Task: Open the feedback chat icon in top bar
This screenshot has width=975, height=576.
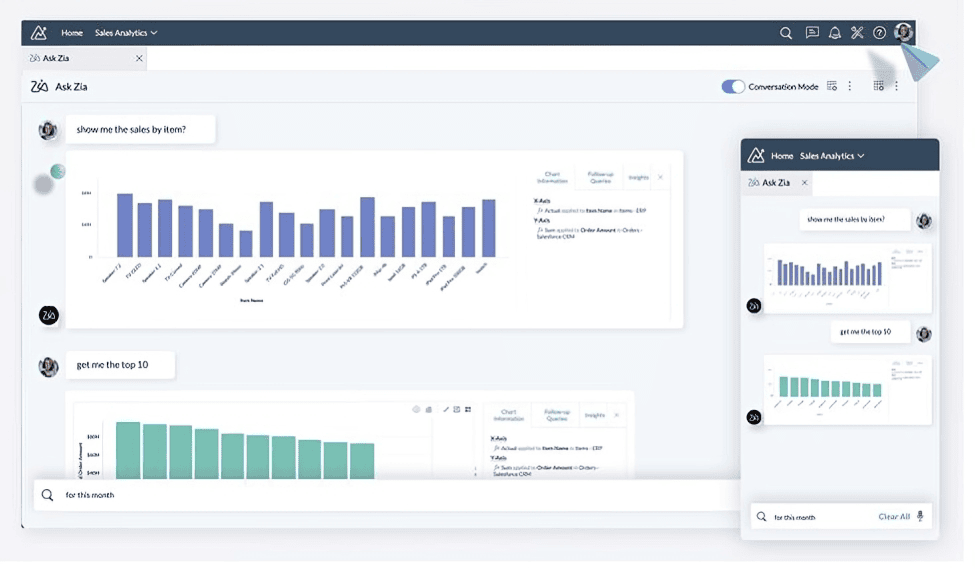Action: pos(811,32)
